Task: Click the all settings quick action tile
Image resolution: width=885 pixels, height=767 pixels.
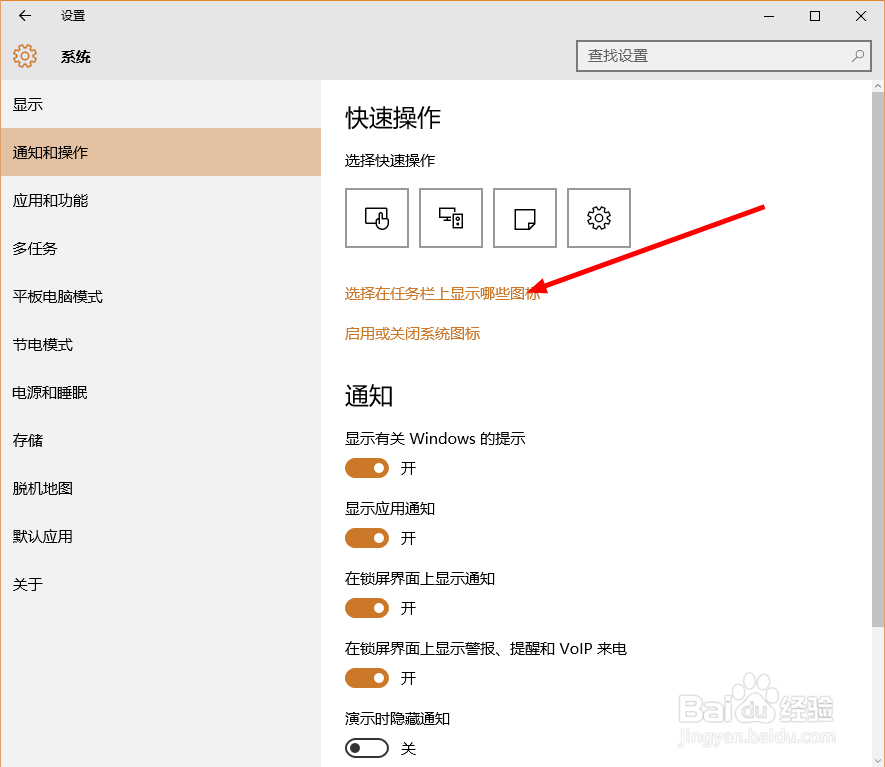Action: click(x=598, y=217)
